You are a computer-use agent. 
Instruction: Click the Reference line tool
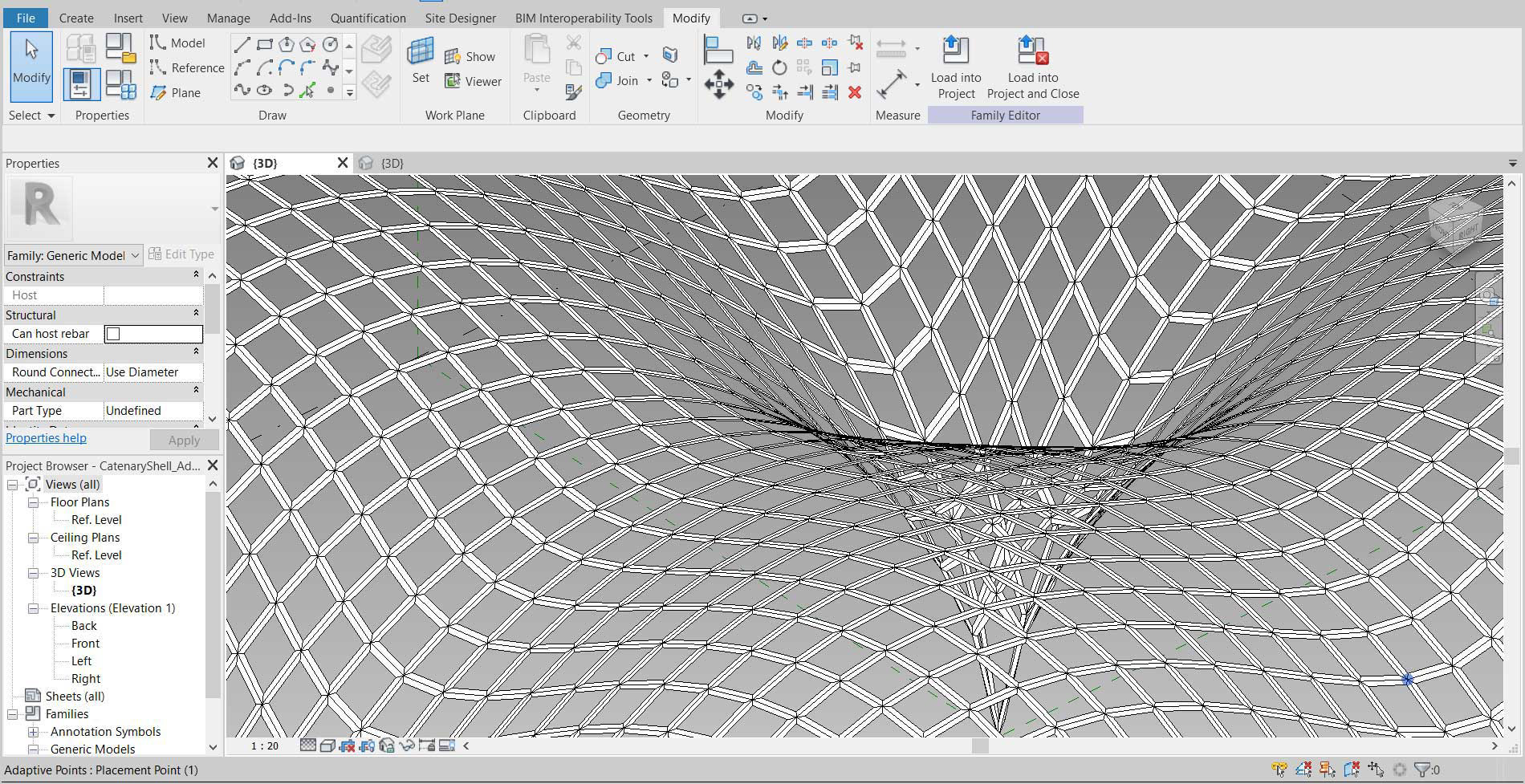[187, 68]
